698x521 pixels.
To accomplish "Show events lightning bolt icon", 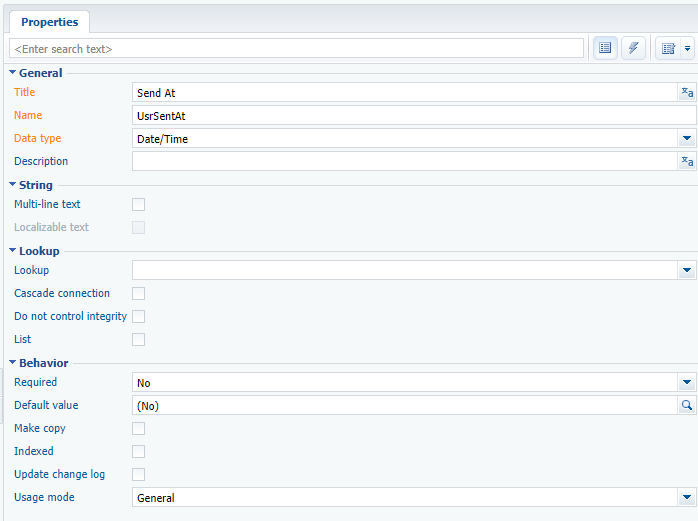I will pyautogui.click(x=633, y=48).
